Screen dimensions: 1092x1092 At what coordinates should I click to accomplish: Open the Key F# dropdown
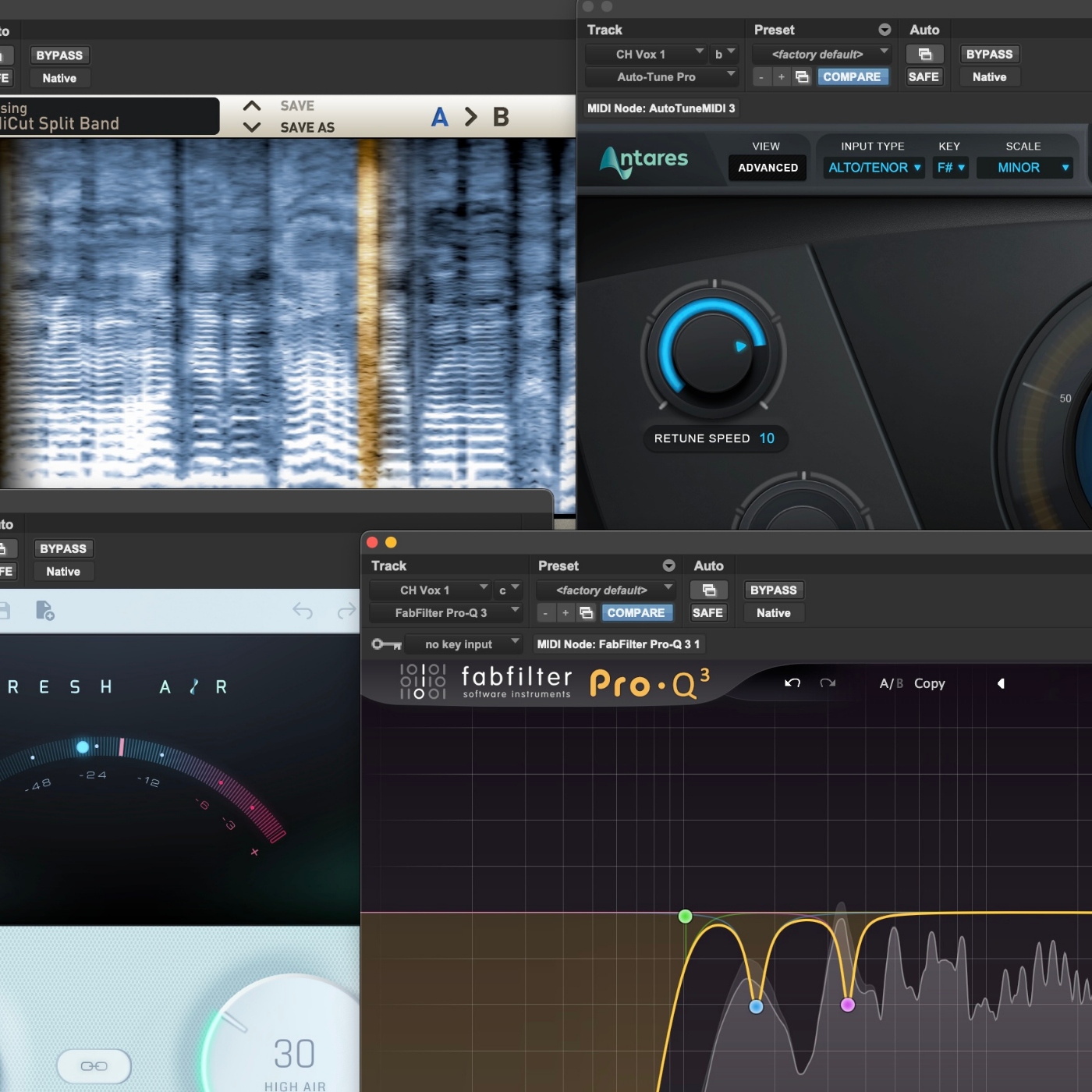point(951,168)
